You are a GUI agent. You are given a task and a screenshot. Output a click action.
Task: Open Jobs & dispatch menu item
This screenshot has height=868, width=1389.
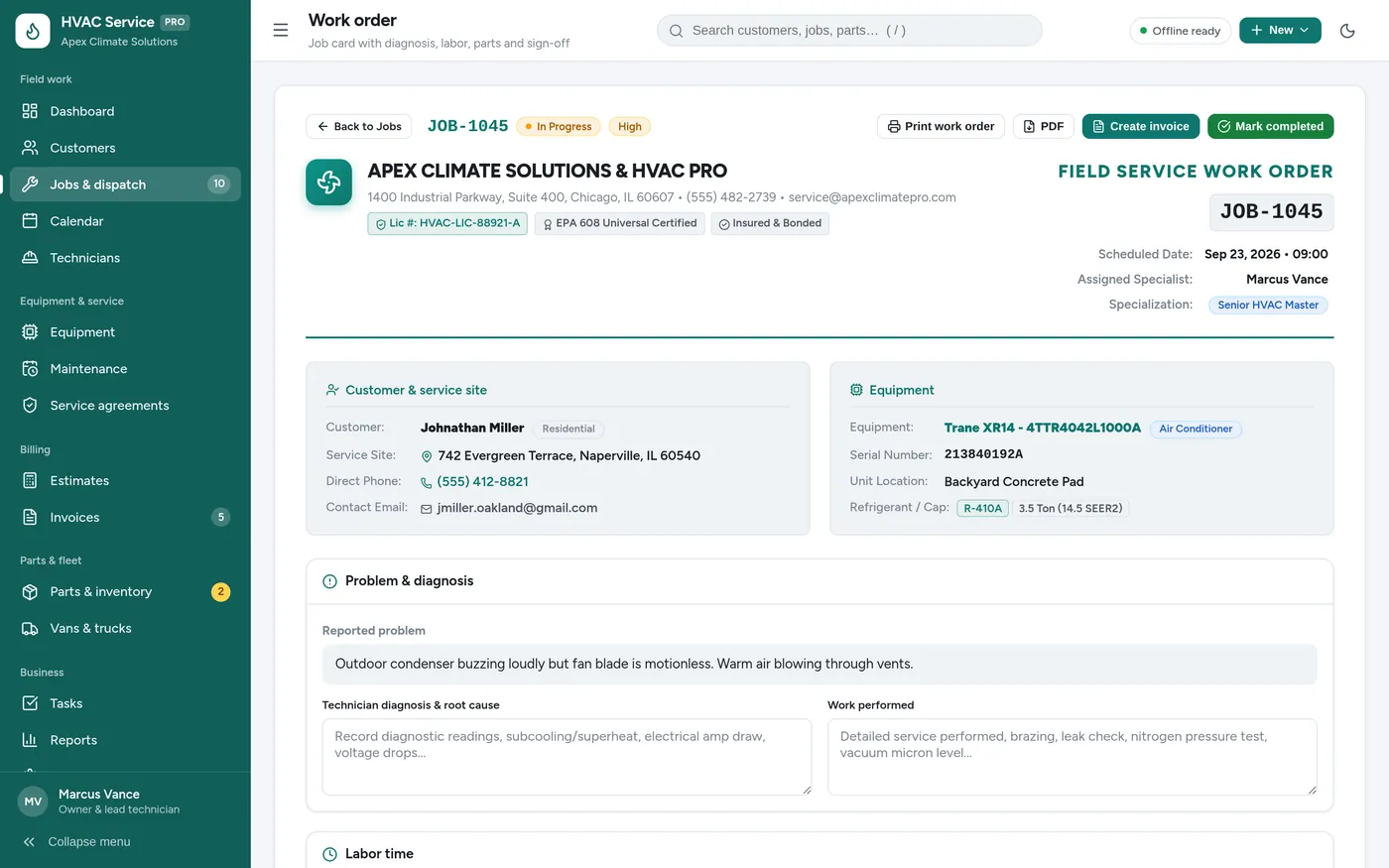click(125, 185)
